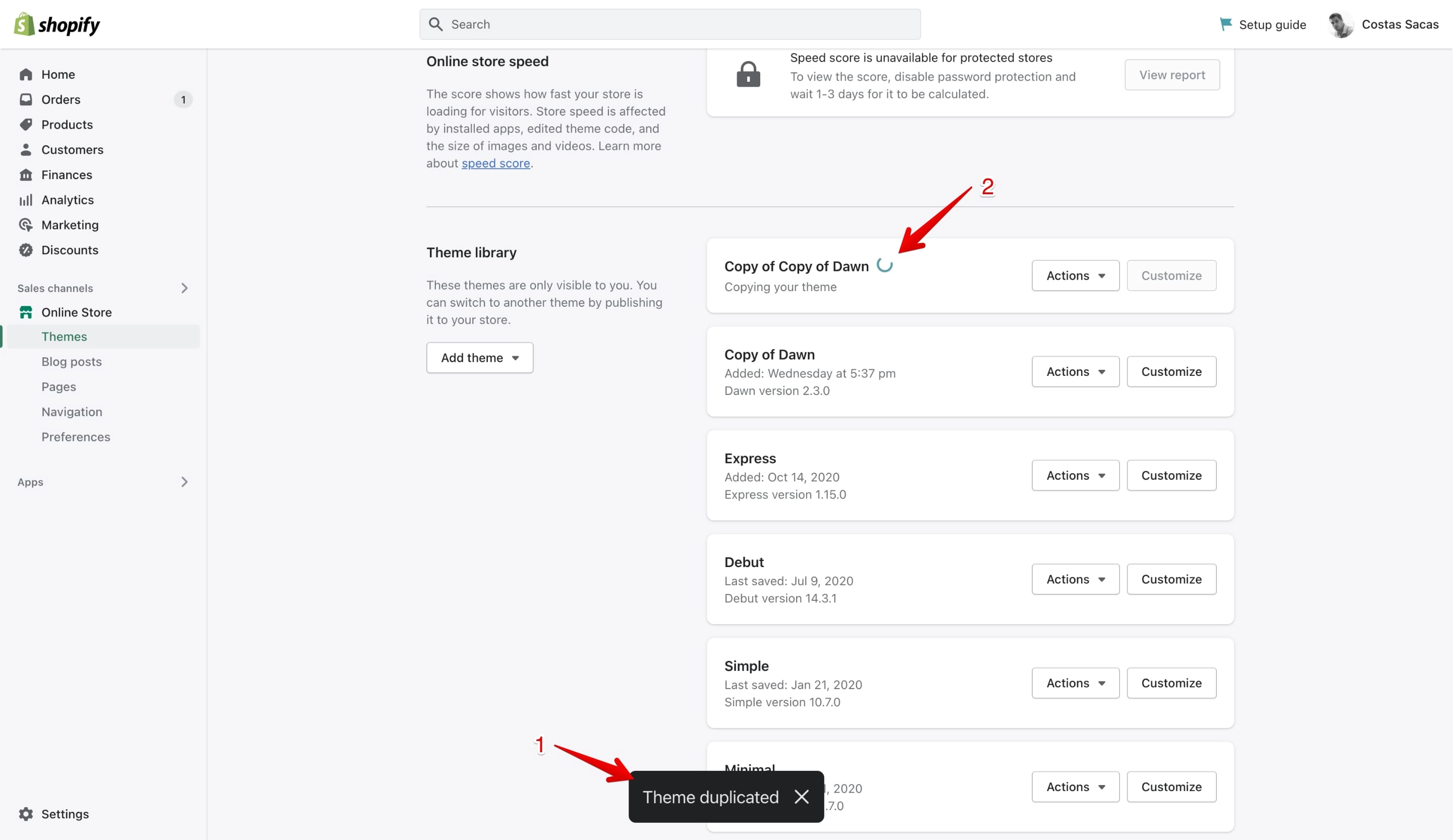Go to Home in sidebar
Image resolution: width=1453 pixels, height=840 pixels.
click(58, 74)
